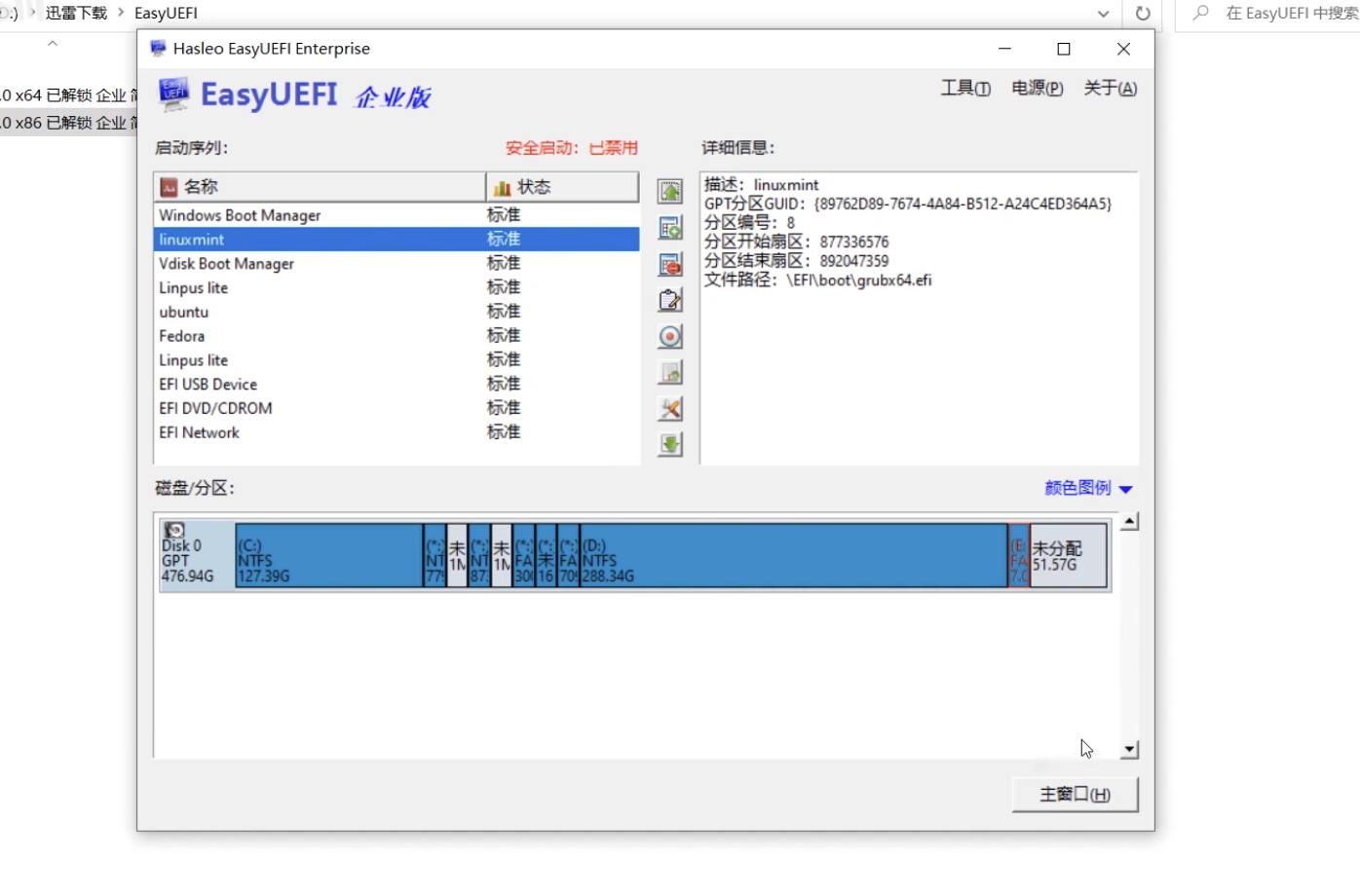Click the Hasleo title bar app icon

(x=158, y=48)
